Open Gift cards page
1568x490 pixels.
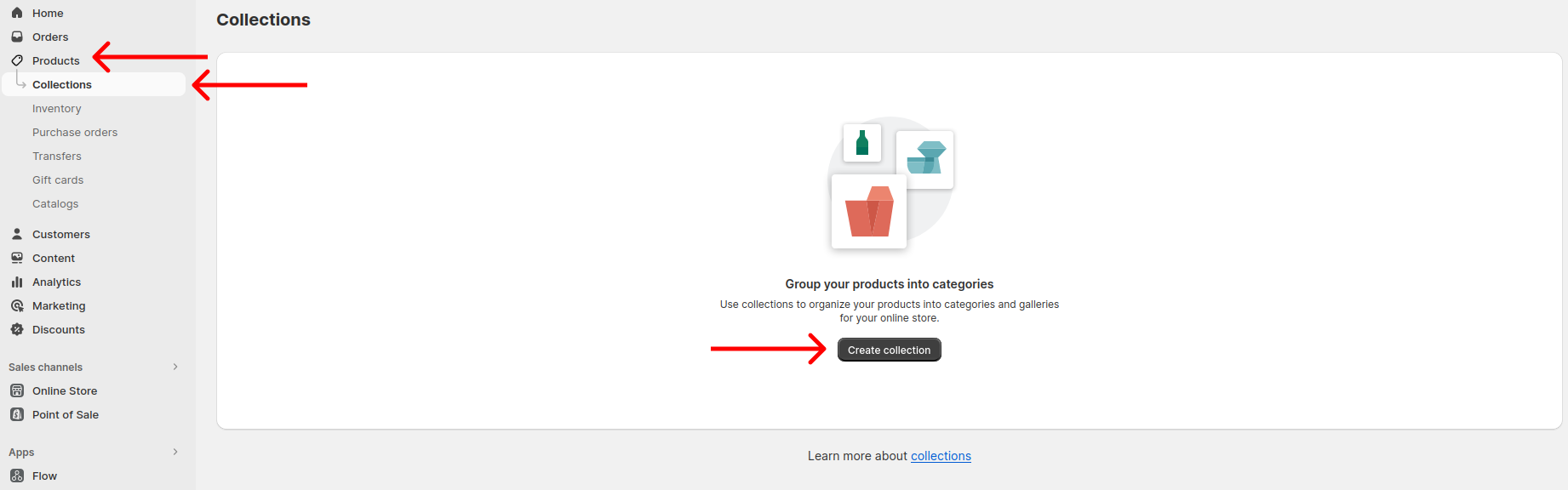click(x=58, y=179)
